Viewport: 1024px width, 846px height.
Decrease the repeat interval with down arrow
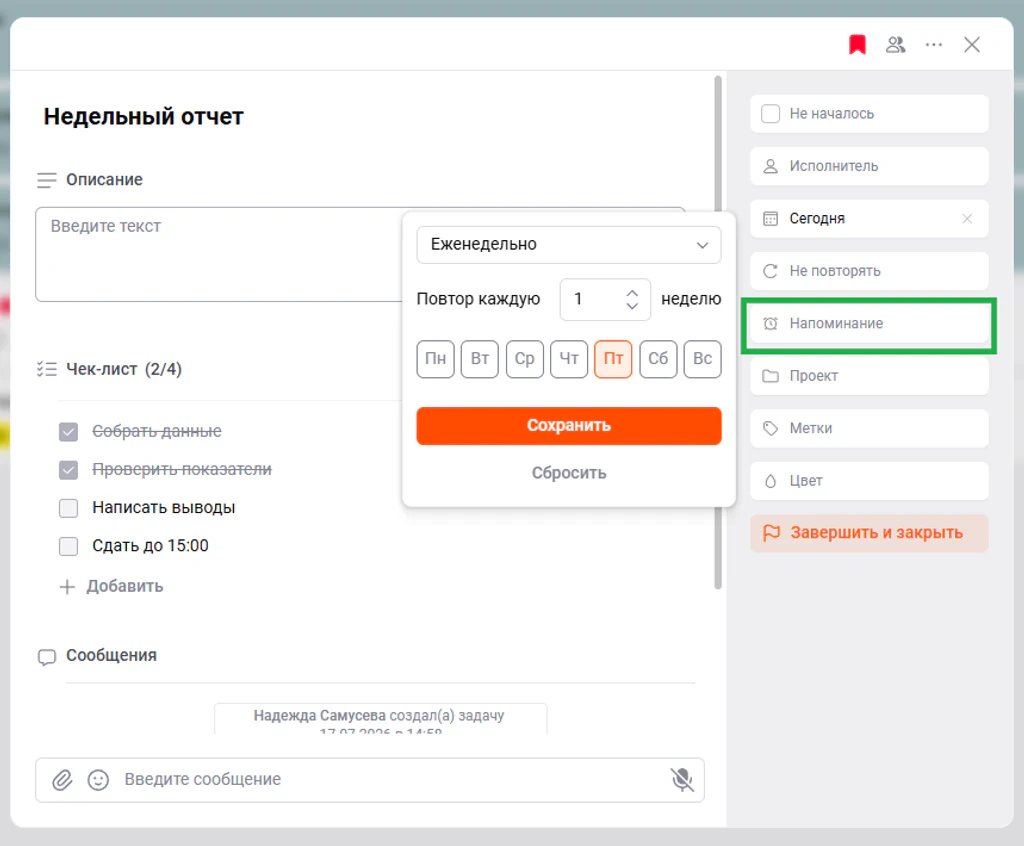pos(632,306)
